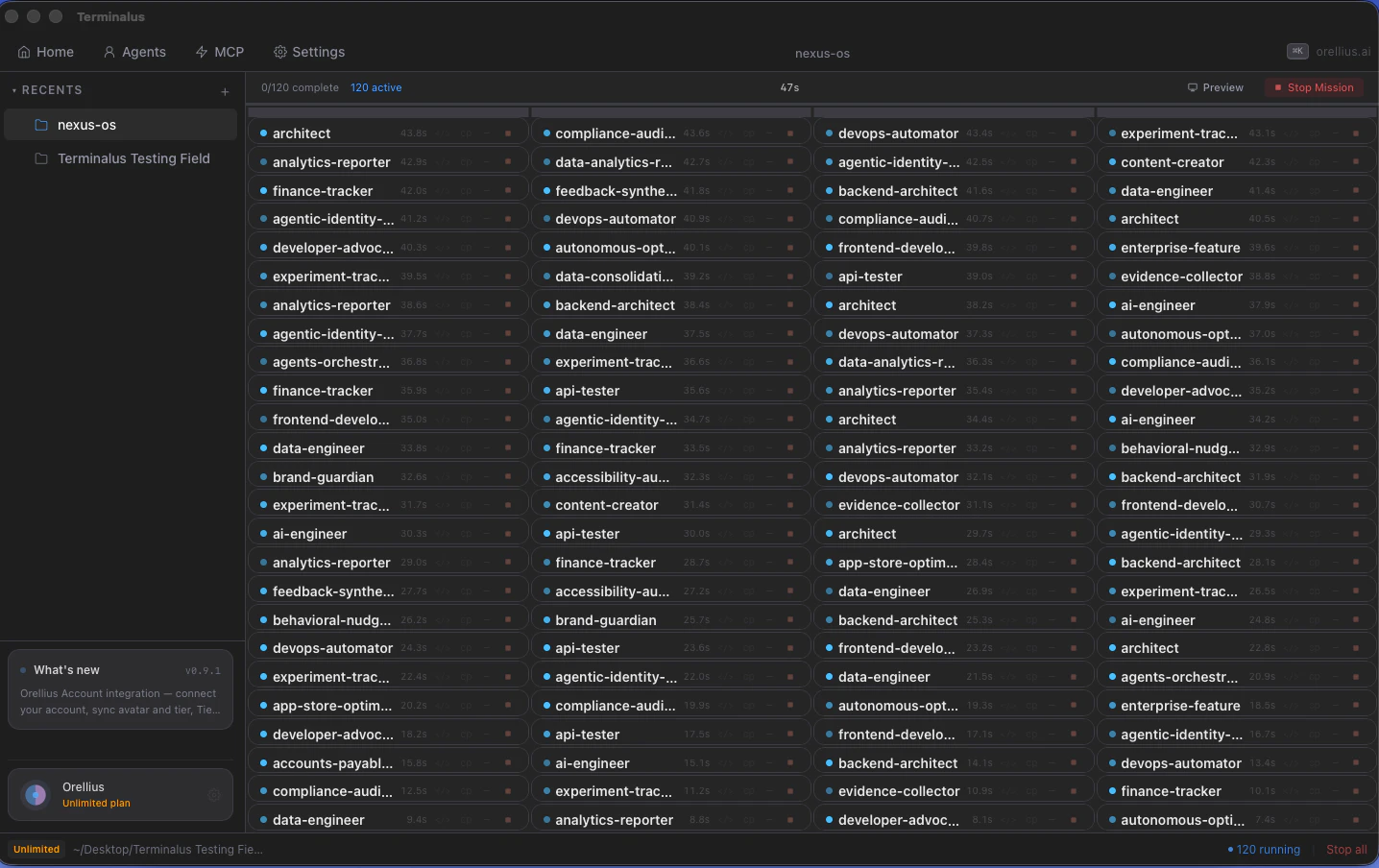
Task: Open the Preview panel
Action: click(x=1216, y=87)
